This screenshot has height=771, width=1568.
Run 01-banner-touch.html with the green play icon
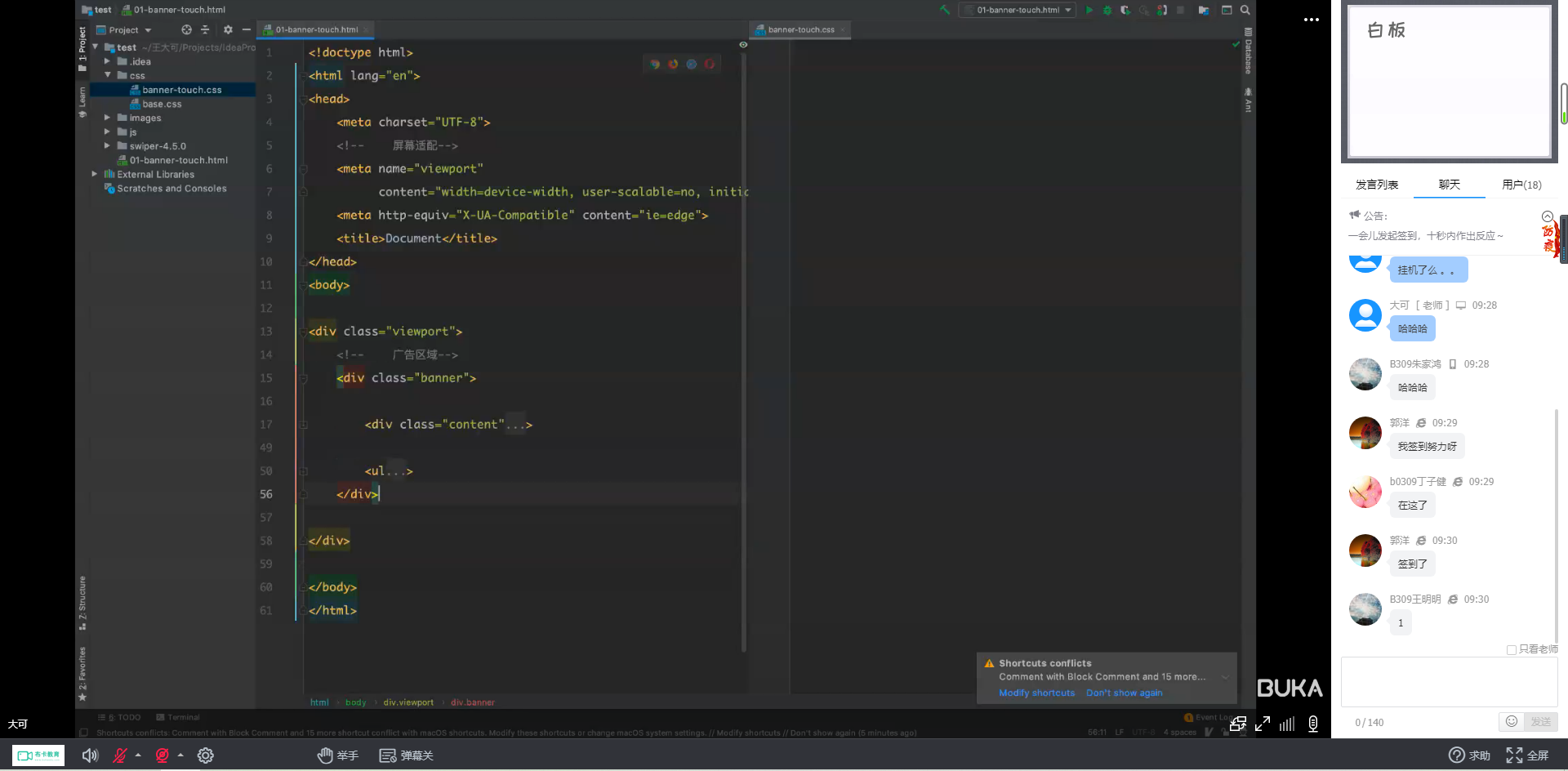point(1089,10)
